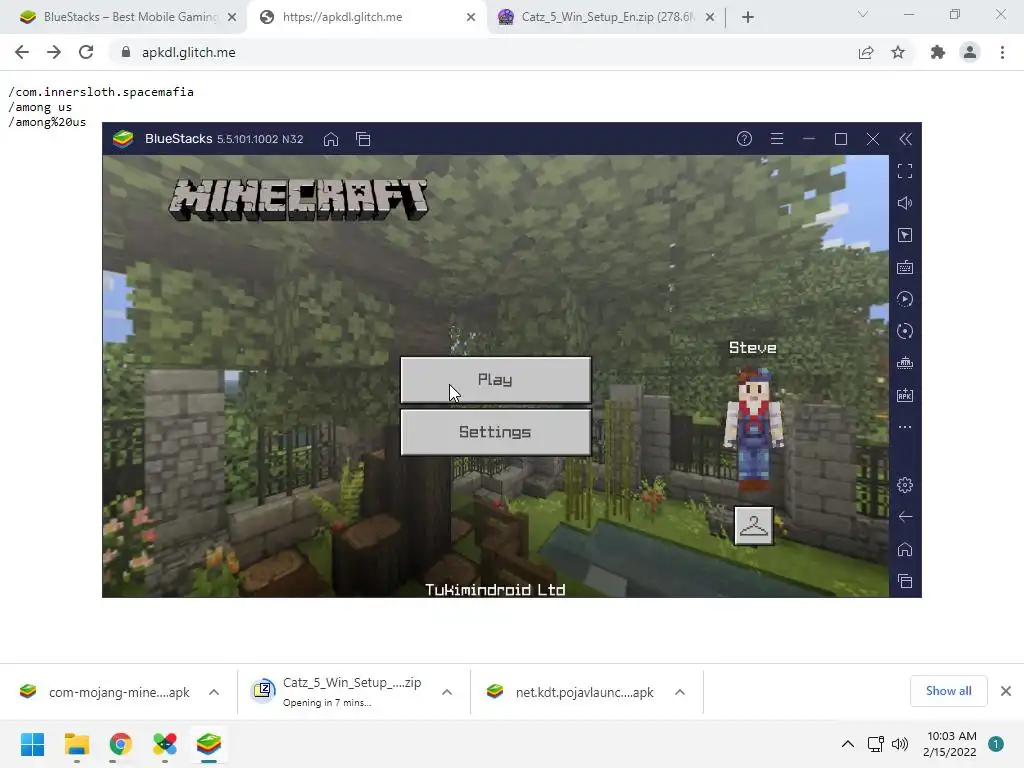
Task: Open Chrome profile avatar
Action: (x=970, y=52)
